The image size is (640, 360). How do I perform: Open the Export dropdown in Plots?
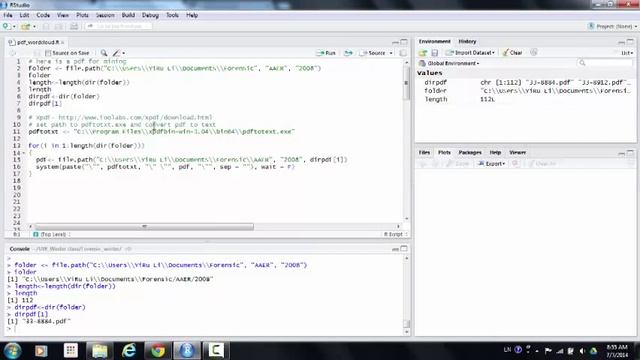(x=491, y=164)
